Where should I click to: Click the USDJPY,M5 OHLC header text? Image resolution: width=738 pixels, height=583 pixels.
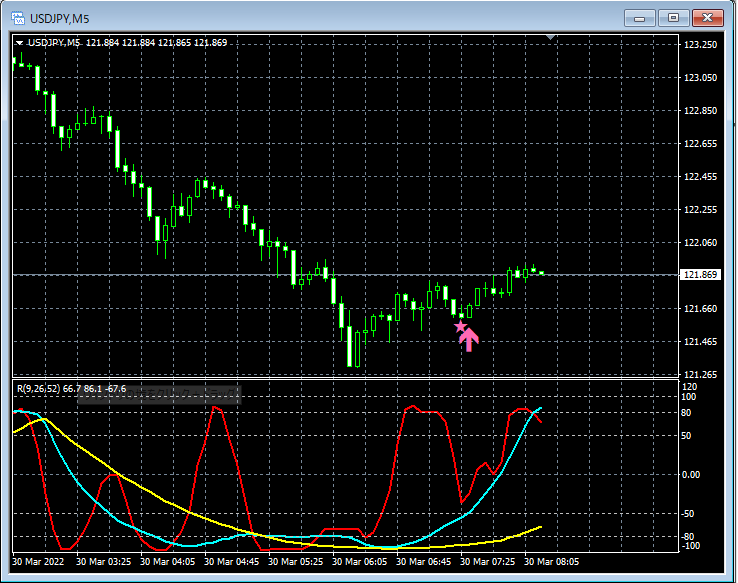click(128, 43)
